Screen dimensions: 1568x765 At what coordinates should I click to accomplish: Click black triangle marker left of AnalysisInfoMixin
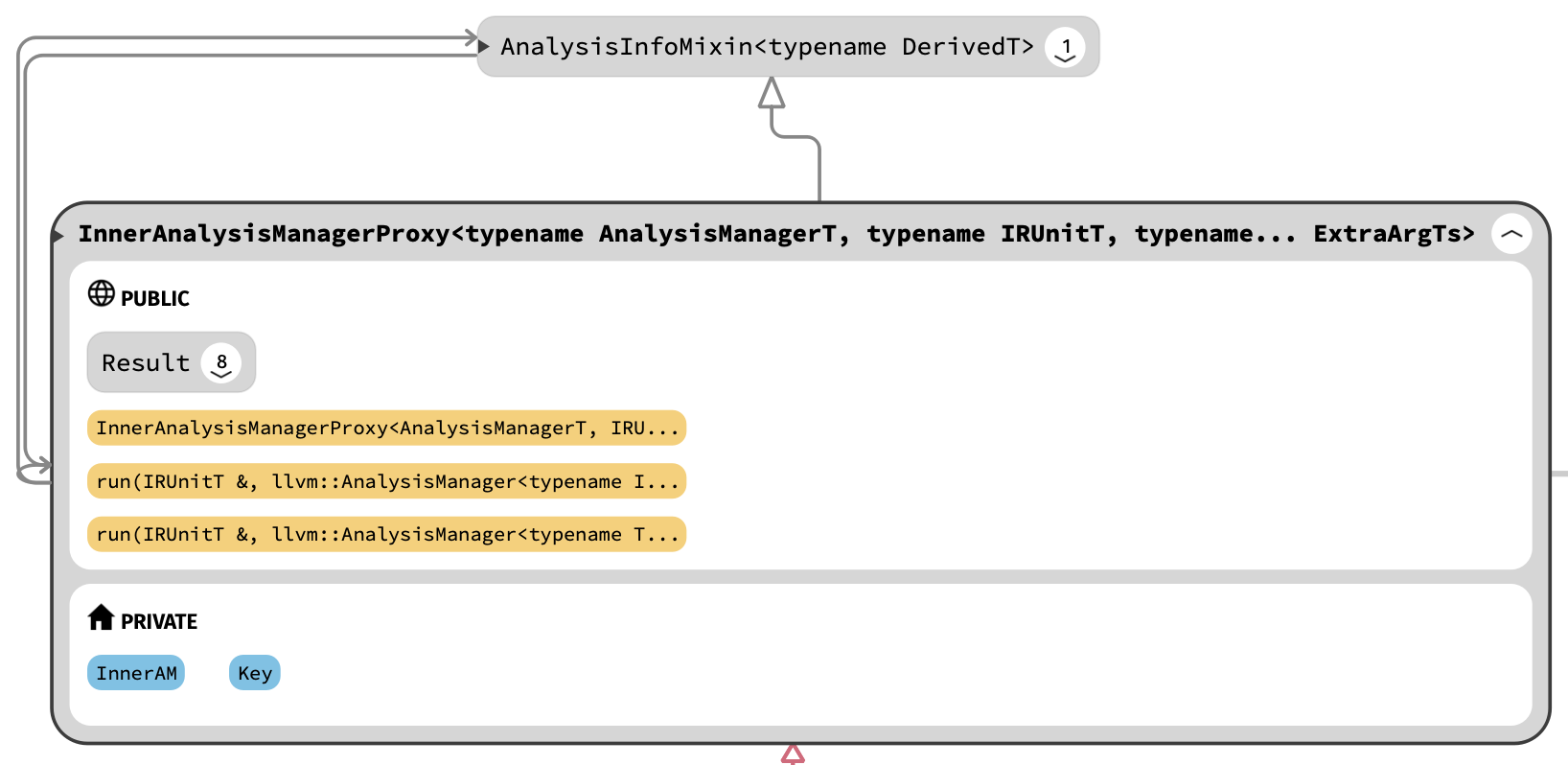pyautogui.click(x=484, y=46)
